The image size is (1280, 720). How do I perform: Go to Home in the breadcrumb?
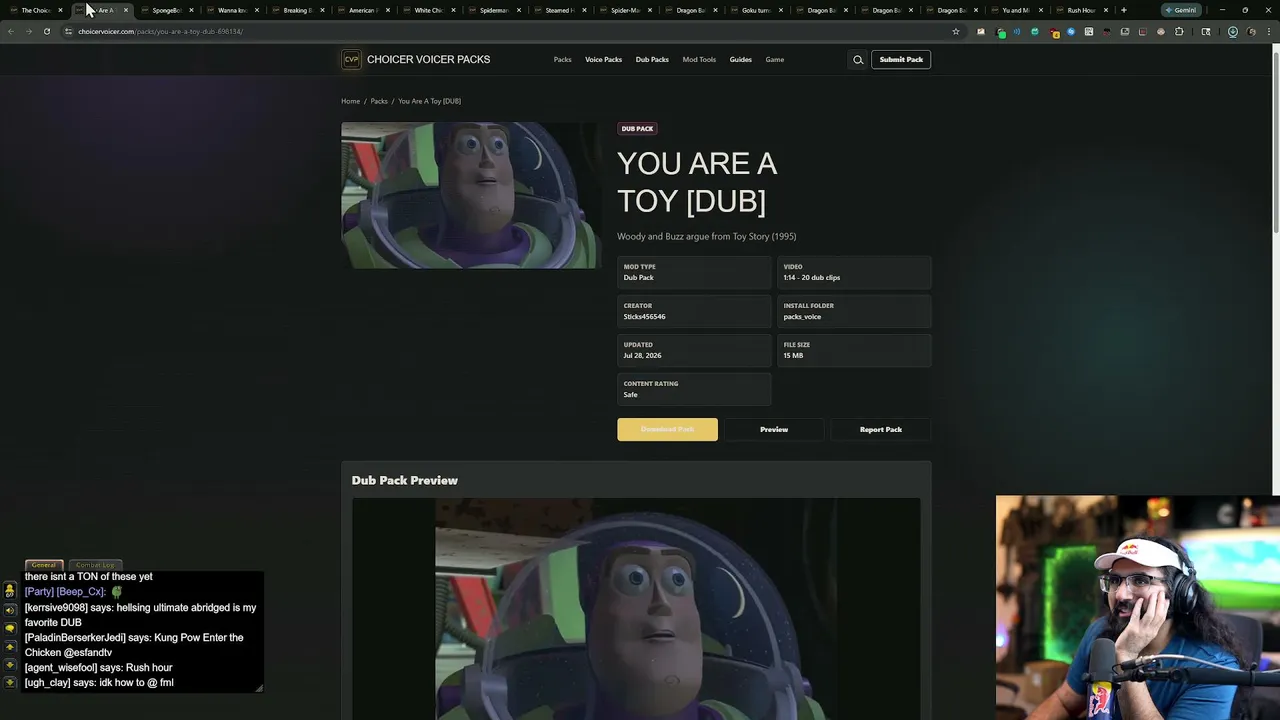[350, 101]
